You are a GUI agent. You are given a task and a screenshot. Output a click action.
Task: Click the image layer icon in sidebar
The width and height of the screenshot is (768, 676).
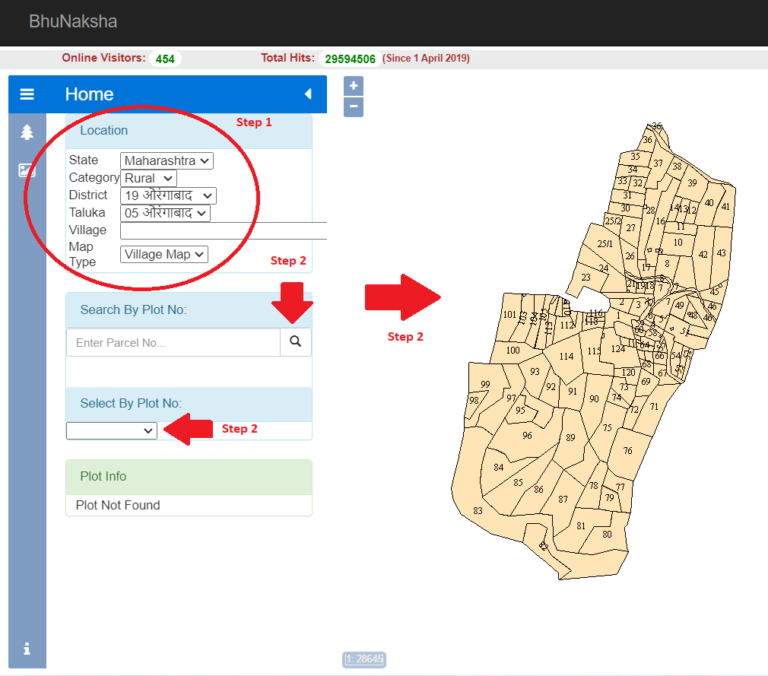[27, 170]
